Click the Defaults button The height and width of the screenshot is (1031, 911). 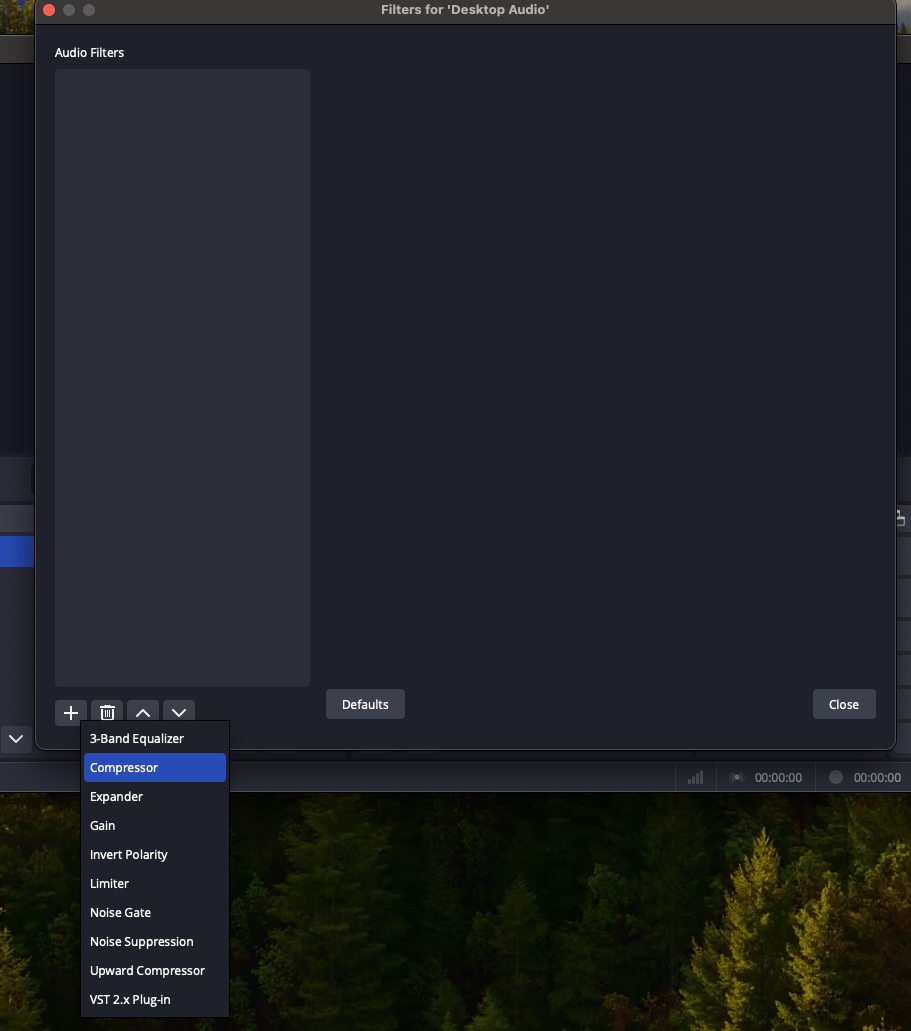point(365,704)
